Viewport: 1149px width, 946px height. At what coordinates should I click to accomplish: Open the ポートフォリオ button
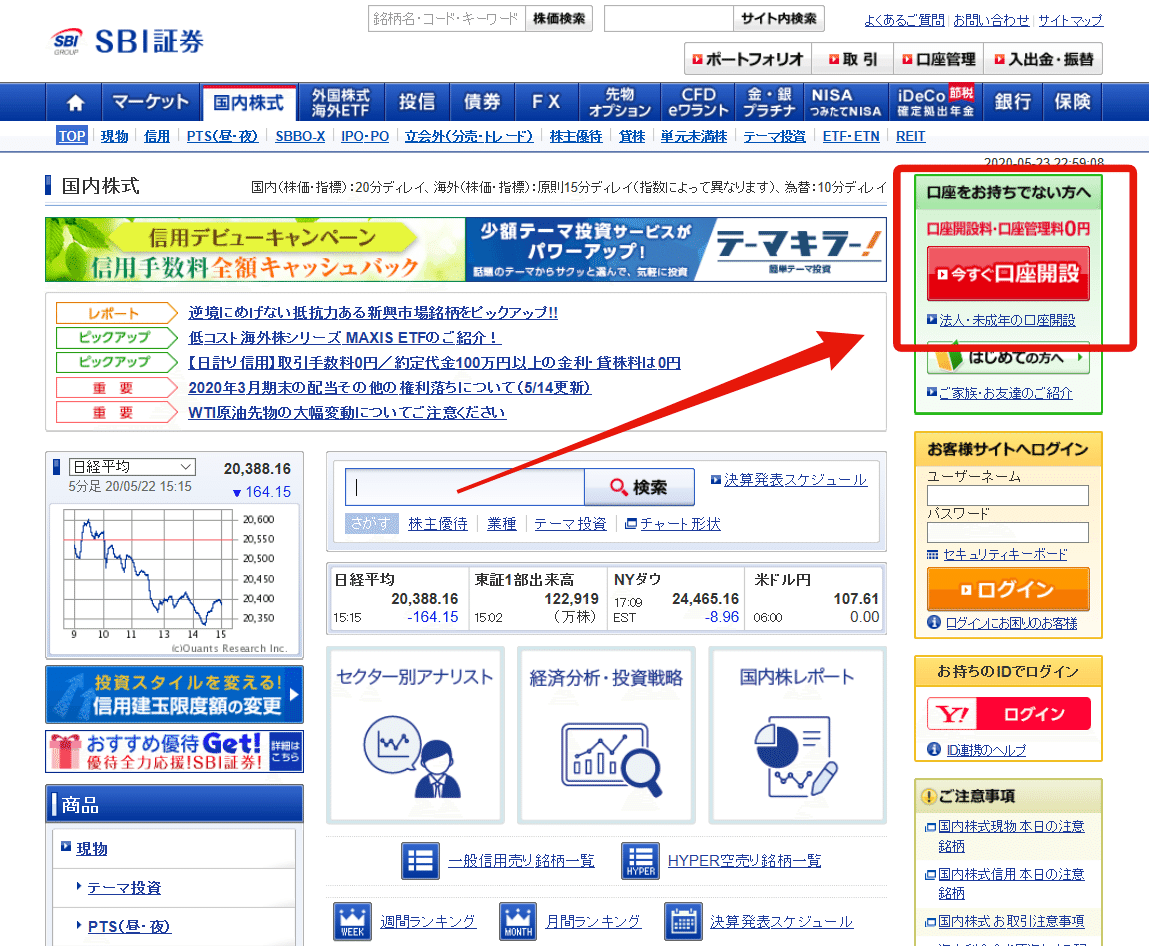coord(747,59)
